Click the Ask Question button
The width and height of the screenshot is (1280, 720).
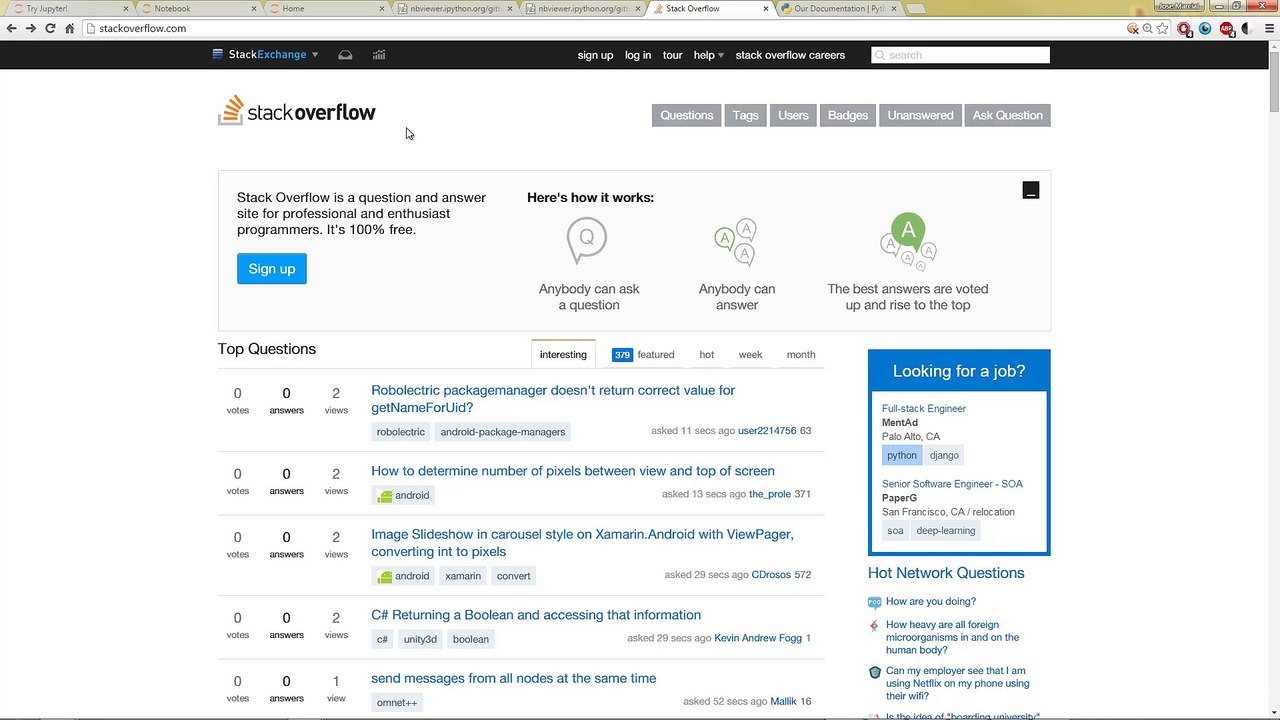coord(1008,115)
